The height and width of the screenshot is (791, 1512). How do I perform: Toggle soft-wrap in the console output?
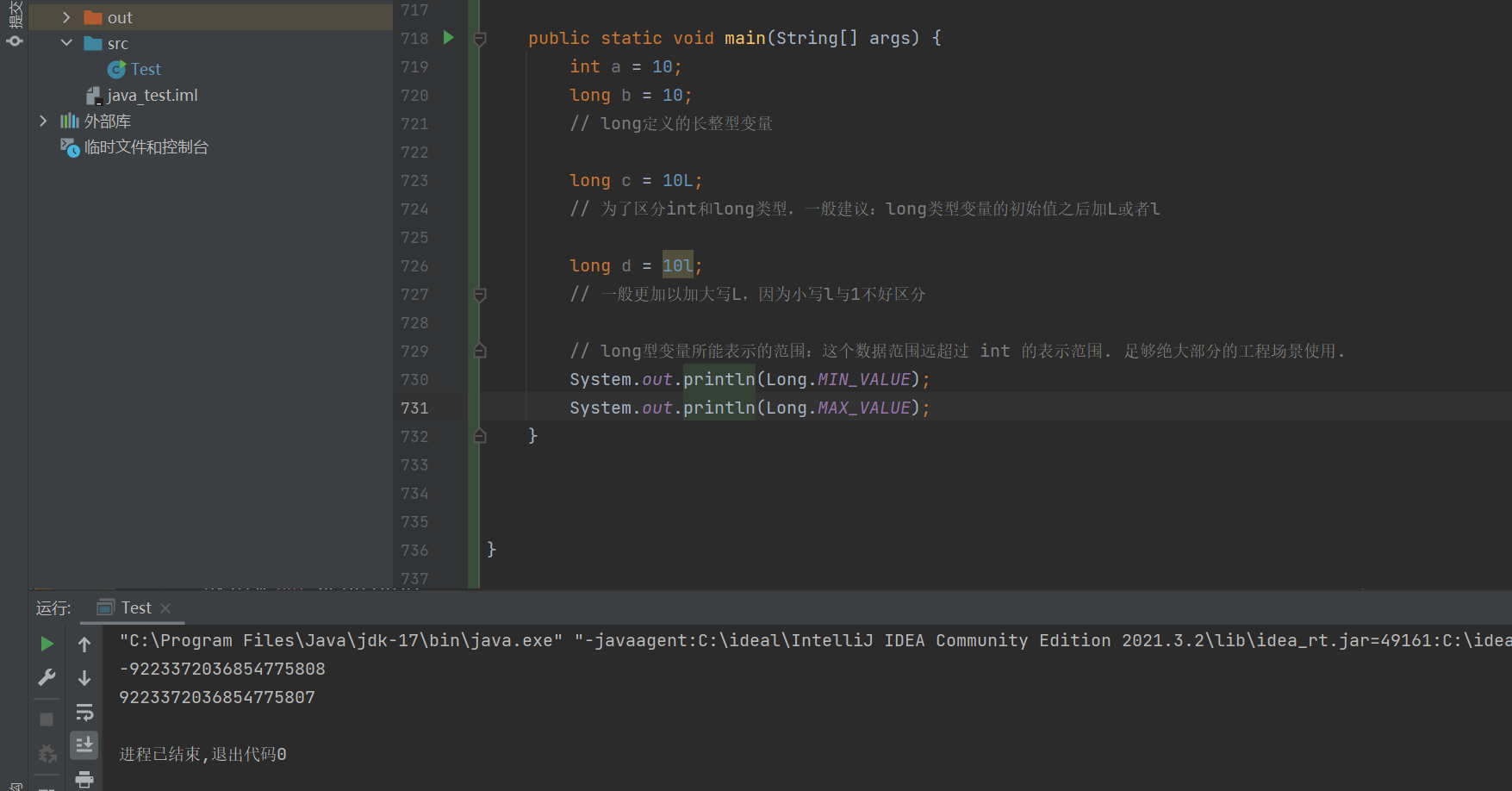coord(84,712)
